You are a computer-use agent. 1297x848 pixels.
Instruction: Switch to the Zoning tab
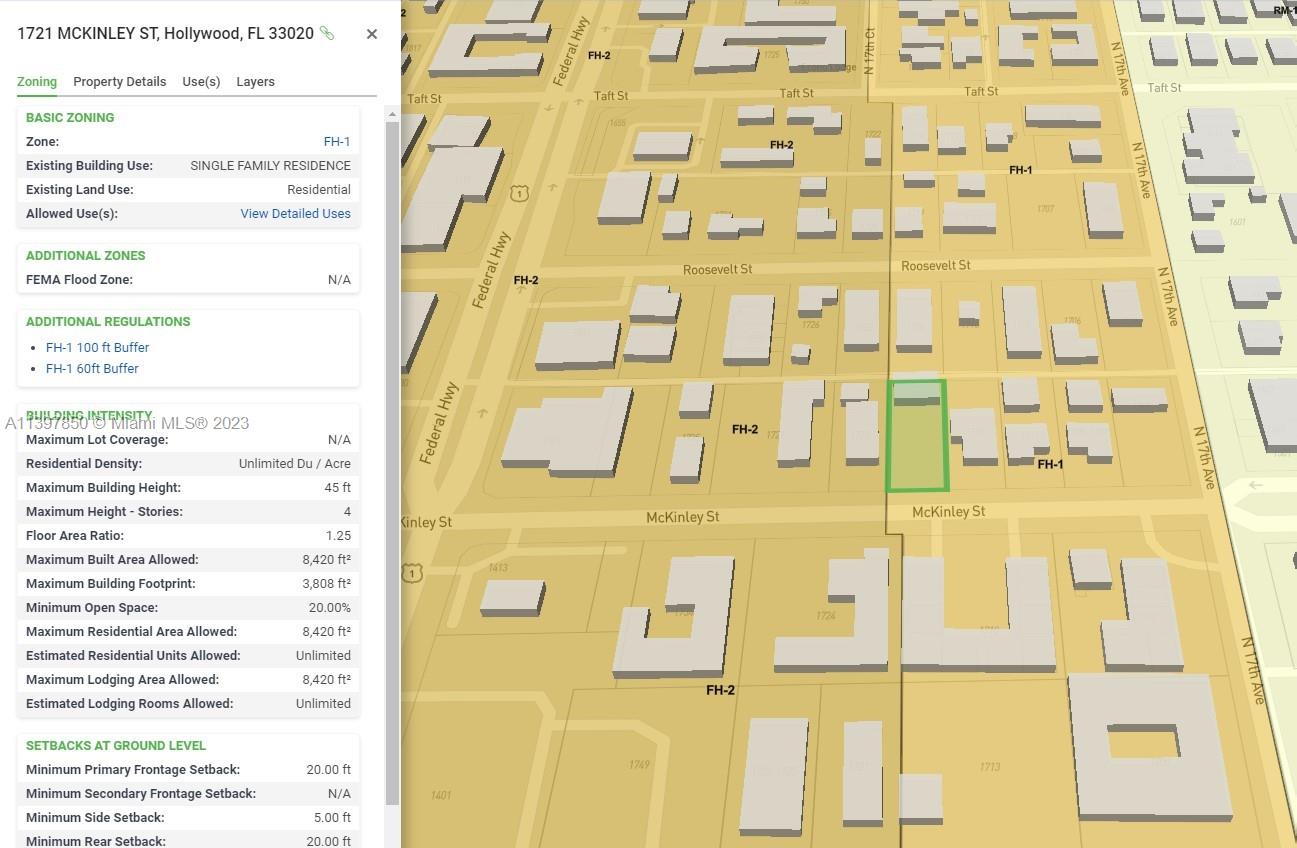click(37, 82)
